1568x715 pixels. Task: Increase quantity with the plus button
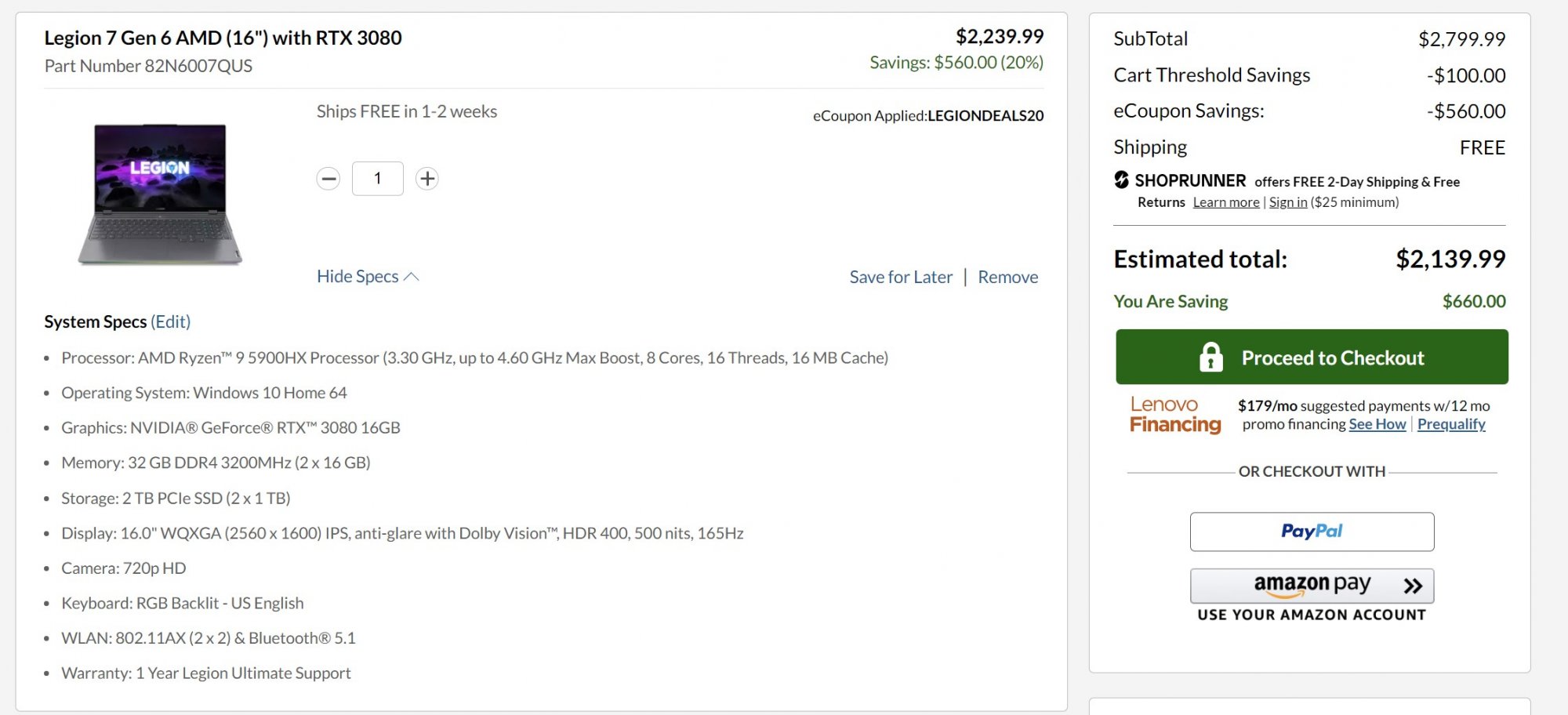click(427, 179)
